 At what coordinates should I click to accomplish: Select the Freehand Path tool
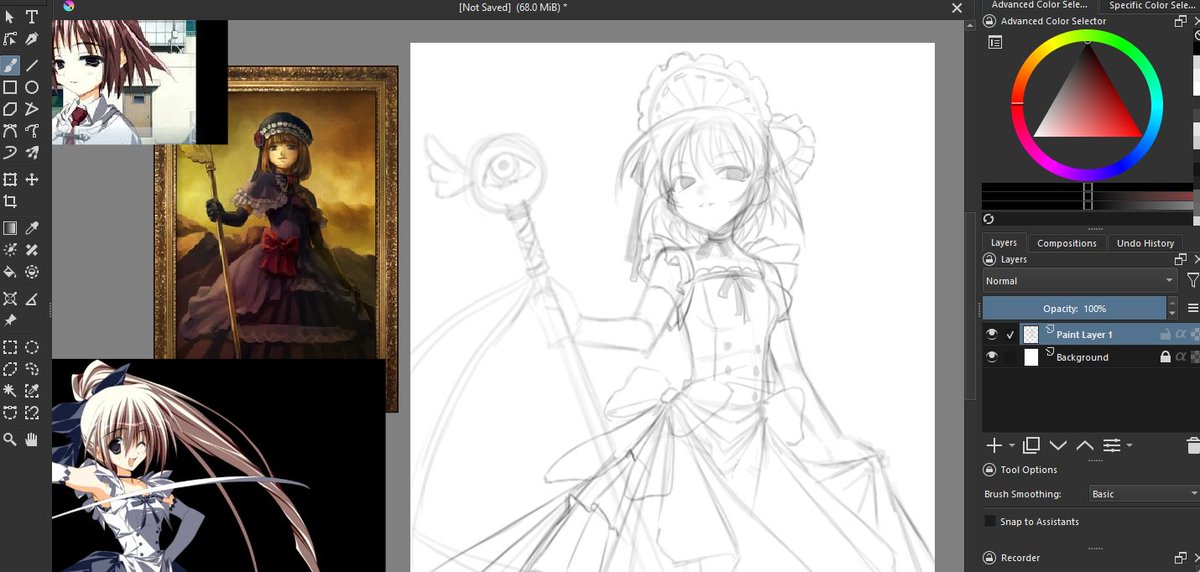(32, 131)
